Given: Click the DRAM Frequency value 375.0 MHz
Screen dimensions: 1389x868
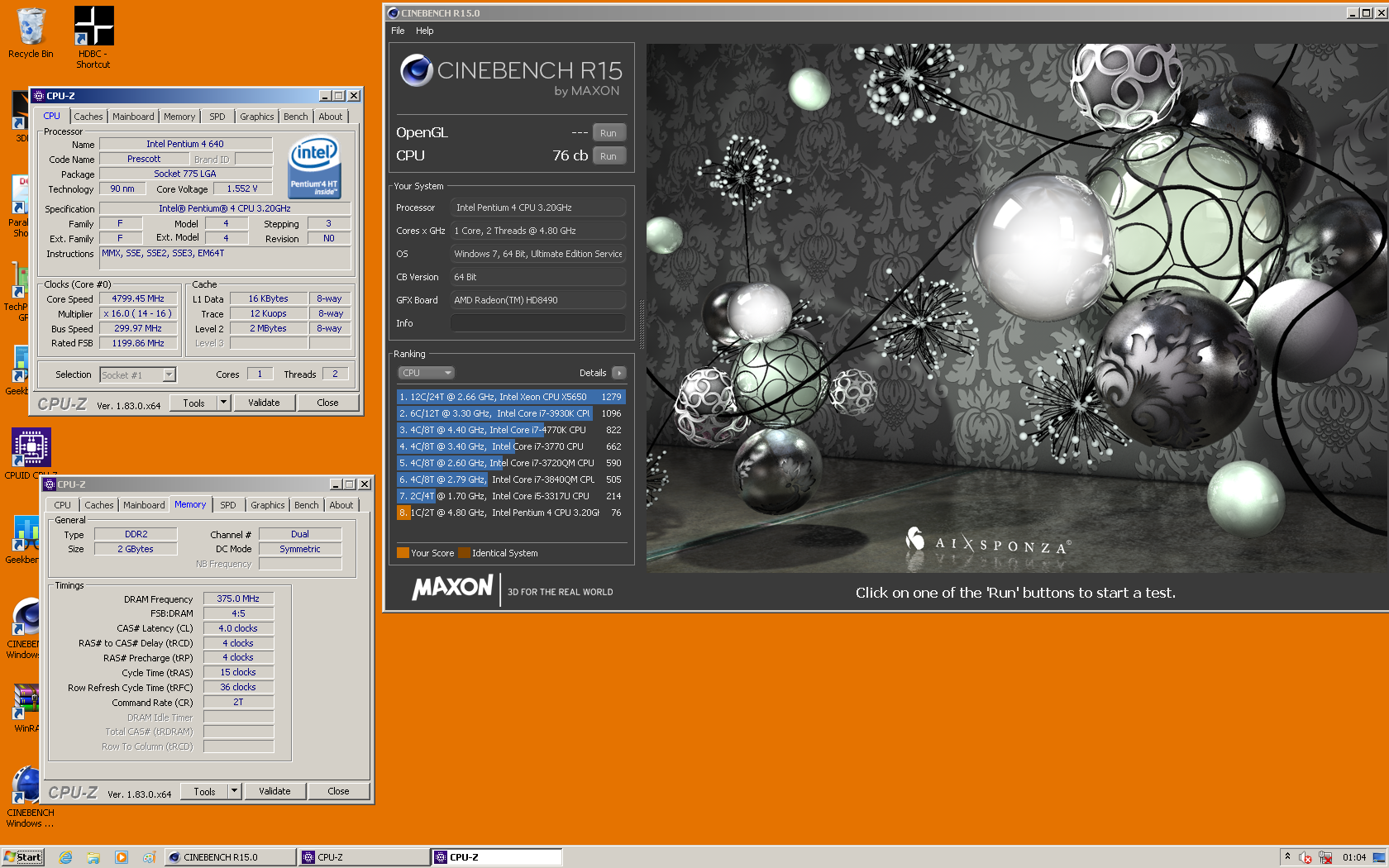Looking at the screenshot, I should pos(238,599).
